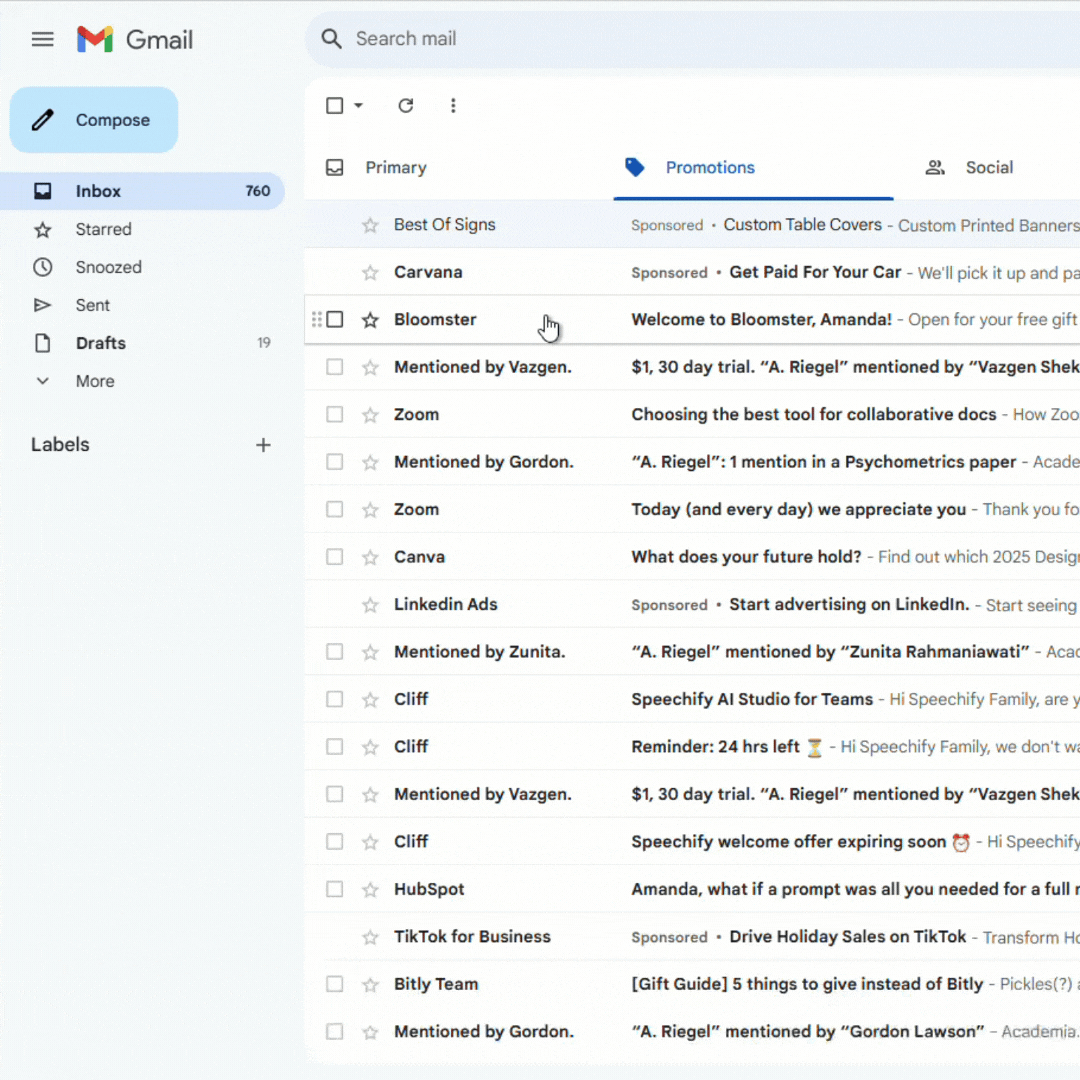Click the Snoozed clock icon
This screenshot has height=1080, width=1080.
coord(43,267)
